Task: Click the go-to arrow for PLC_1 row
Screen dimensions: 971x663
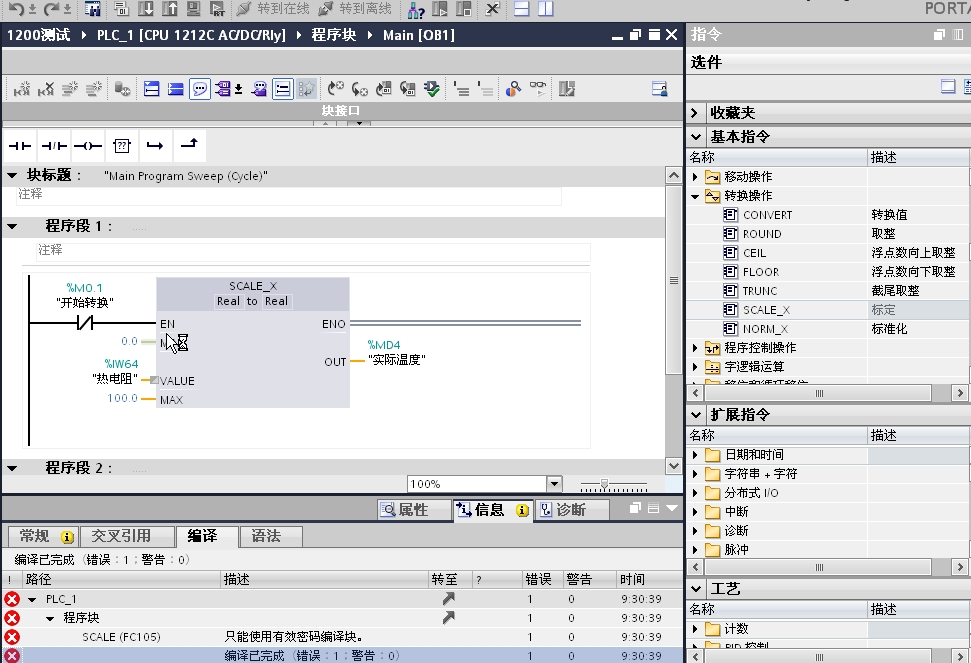Action: tap(448, 599)
